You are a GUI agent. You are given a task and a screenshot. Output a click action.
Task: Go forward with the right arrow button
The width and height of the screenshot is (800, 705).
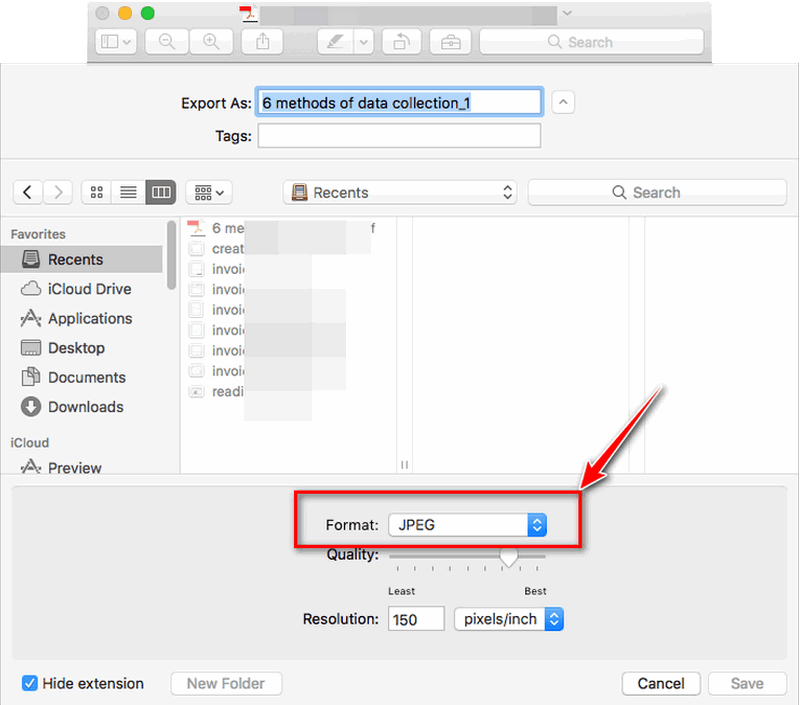pyautogui.click(x=58, y=192)
